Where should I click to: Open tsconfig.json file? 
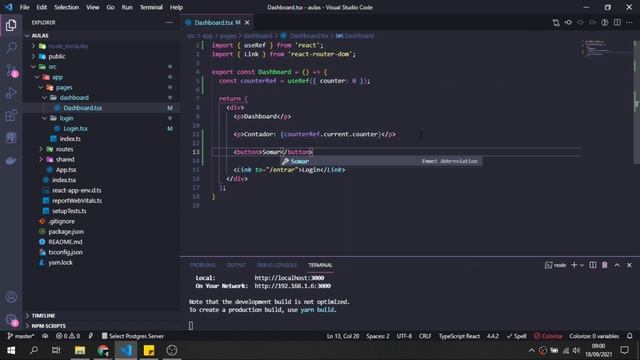(x=65, y=252)
